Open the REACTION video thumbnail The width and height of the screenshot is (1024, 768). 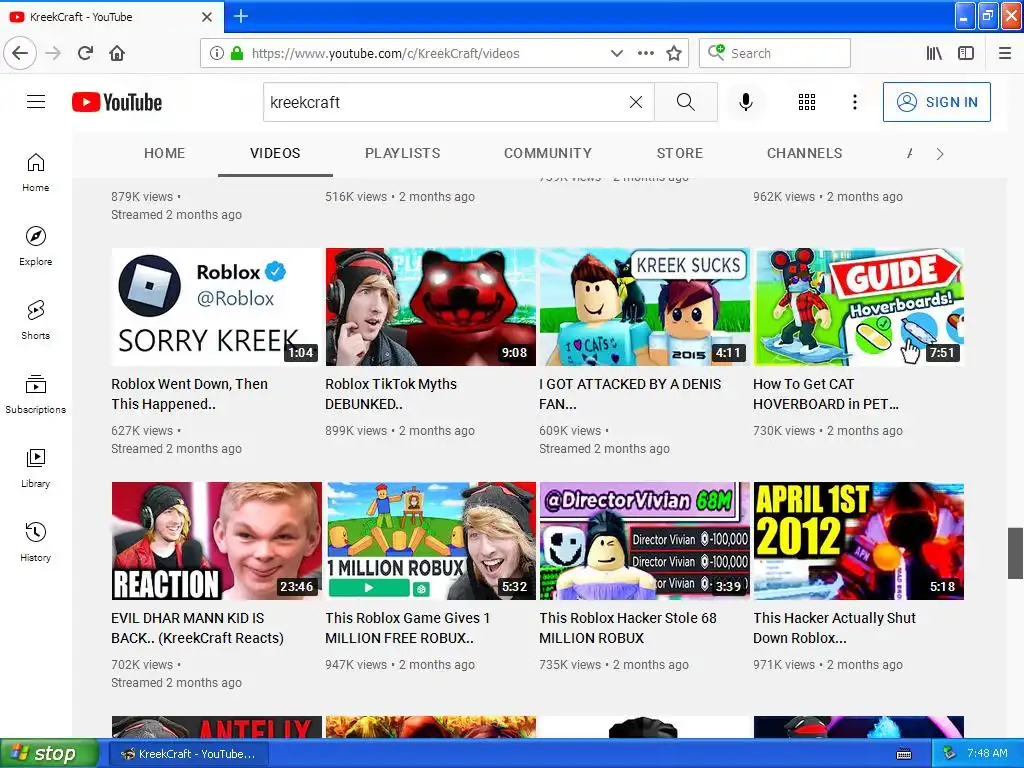[216, 541]
